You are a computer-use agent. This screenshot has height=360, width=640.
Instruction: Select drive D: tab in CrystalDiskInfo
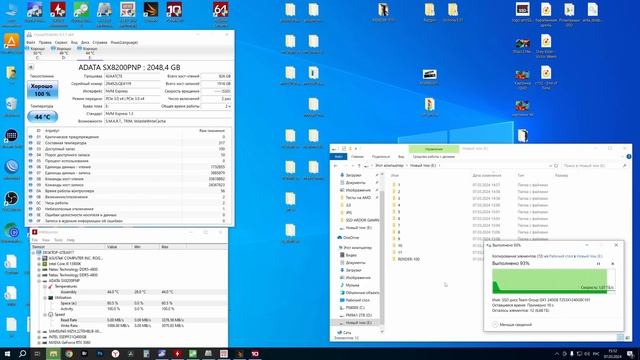coord(63,53)
